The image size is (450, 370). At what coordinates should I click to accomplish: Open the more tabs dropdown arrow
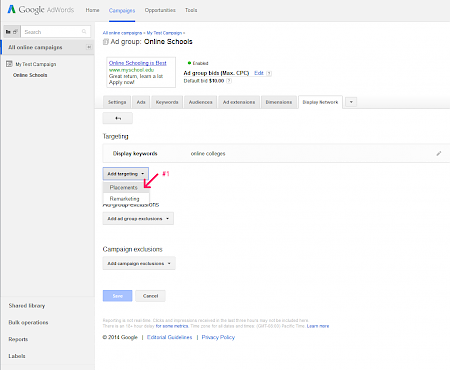pyautogui.click(x=351, y=102)
